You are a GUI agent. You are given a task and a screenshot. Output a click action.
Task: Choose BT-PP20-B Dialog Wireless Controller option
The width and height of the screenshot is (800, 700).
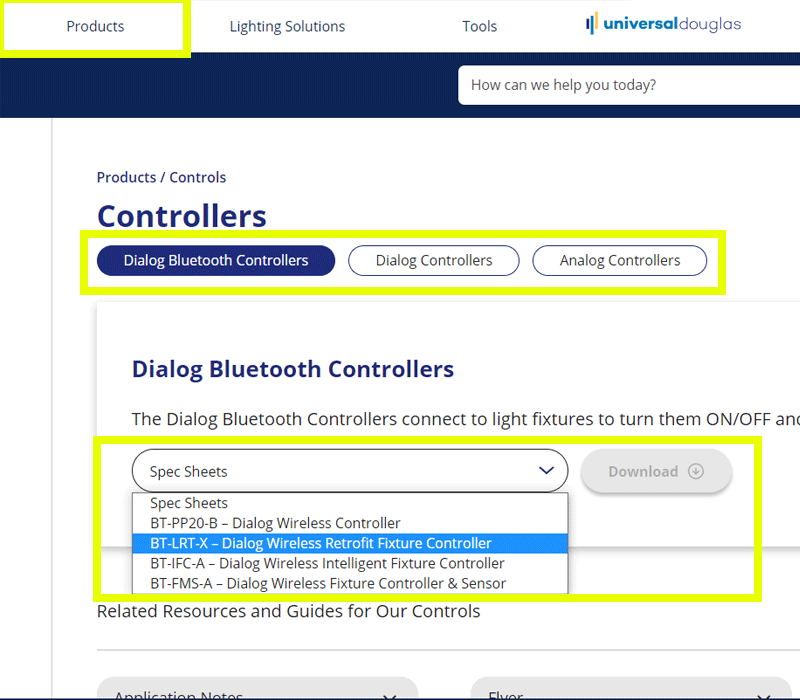pyautogui.click(x=350, y=523)
